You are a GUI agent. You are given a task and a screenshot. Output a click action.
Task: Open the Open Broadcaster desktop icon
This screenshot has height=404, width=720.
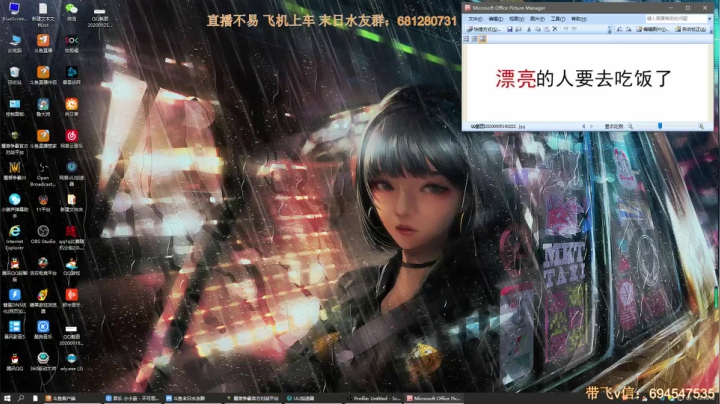click(x=43, y=174)
